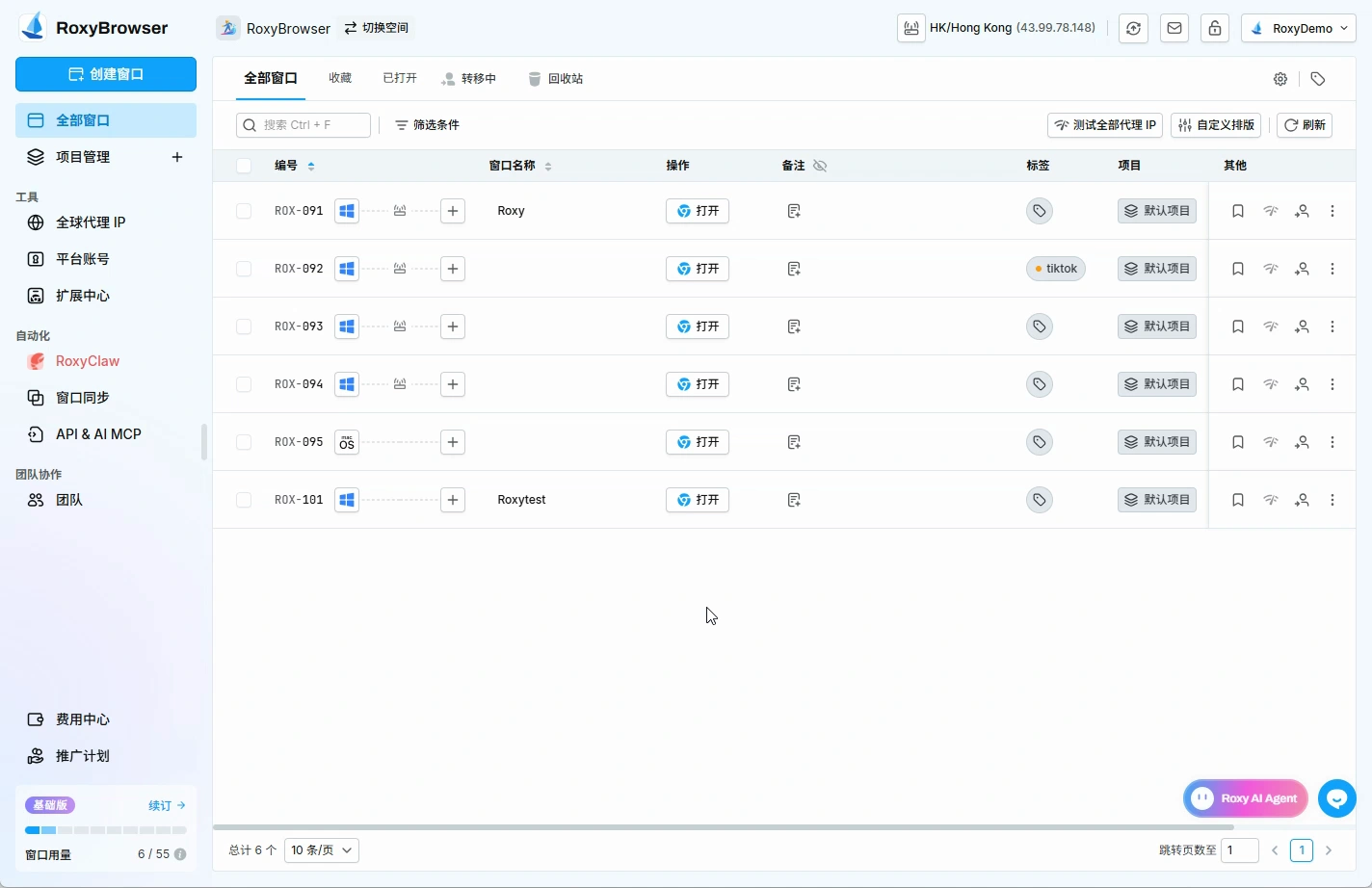The image size is (1372, 888).
Task: Toggle the select-all checkbox in table header
Action: (x=244, y=166)
